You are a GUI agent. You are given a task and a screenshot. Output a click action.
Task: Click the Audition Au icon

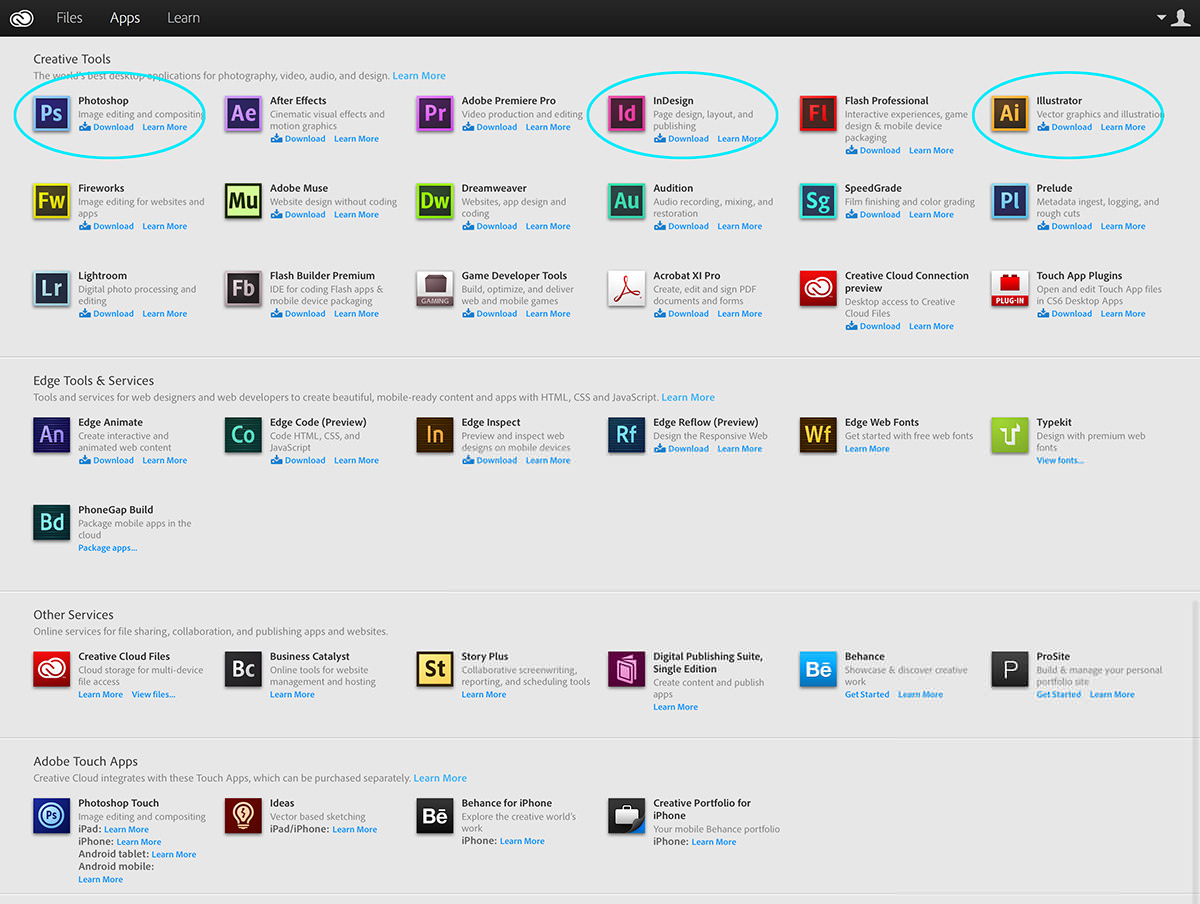(627, 201)
